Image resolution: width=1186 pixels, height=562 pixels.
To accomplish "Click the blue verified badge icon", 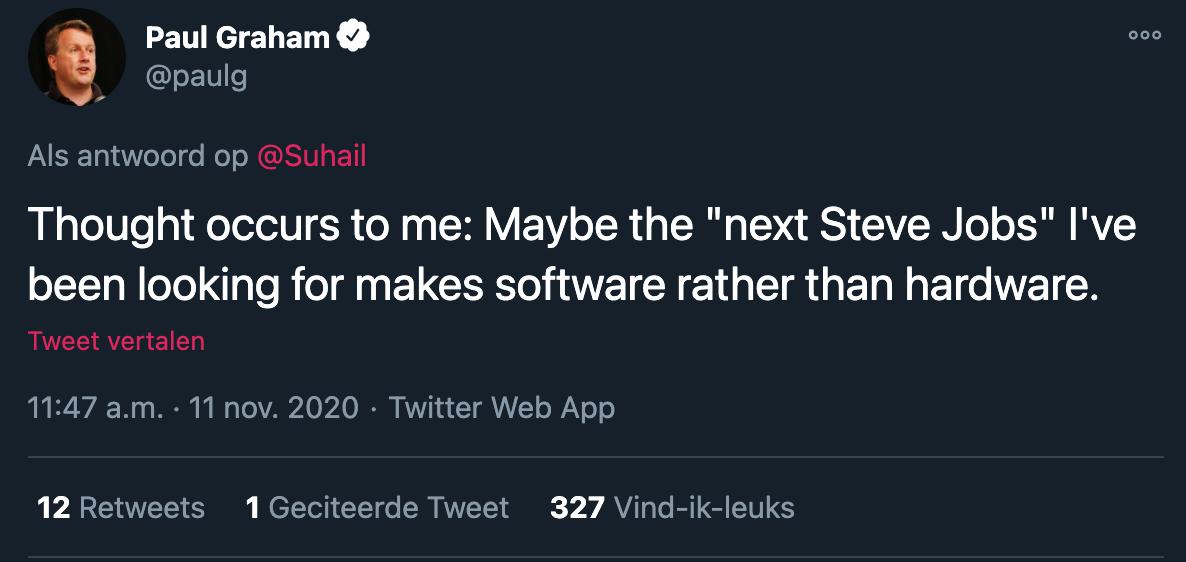I will (354, 38).
